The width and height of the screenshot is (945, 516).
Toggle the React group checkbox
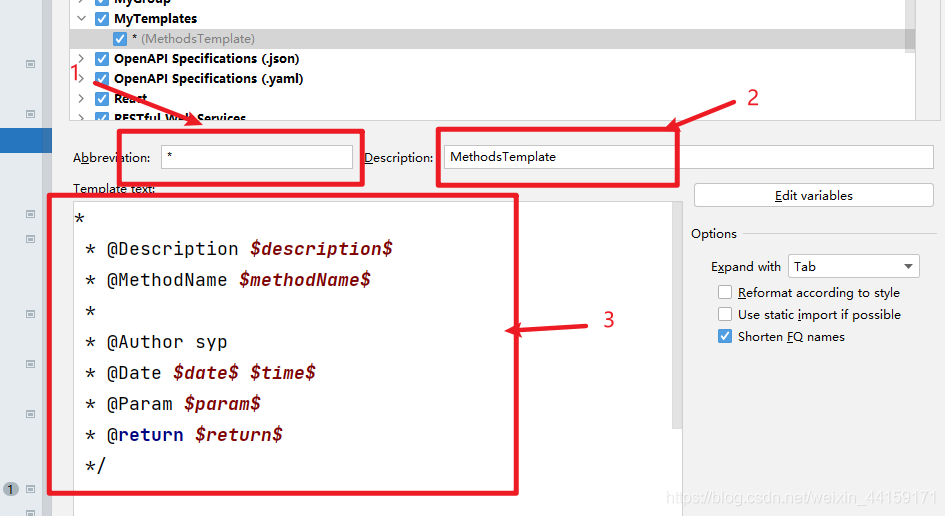pyautogui.click(x=102, y=98)
